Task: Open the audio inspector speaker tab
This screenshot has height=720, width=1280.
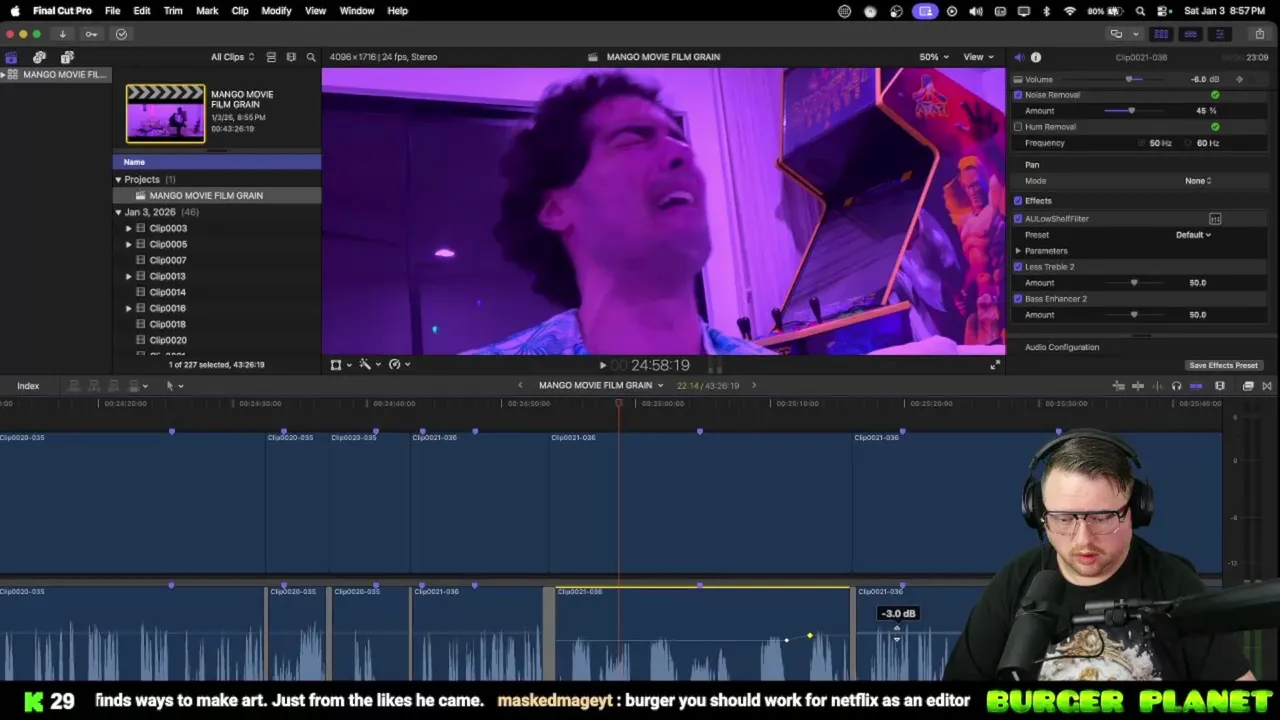Action: 1018,57
